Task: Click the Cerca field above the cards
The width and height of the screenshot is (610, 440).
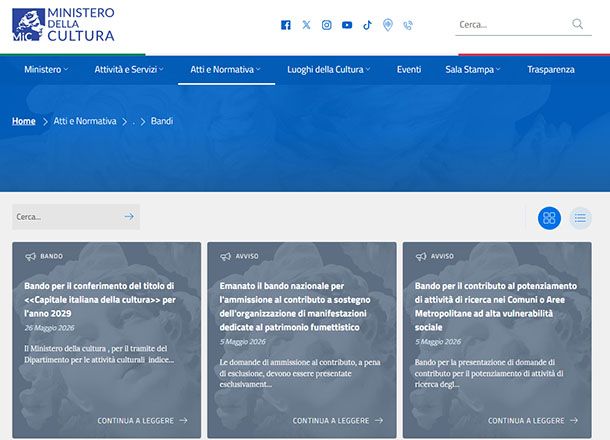Action: pyautogui.click(x=66, y=217)
